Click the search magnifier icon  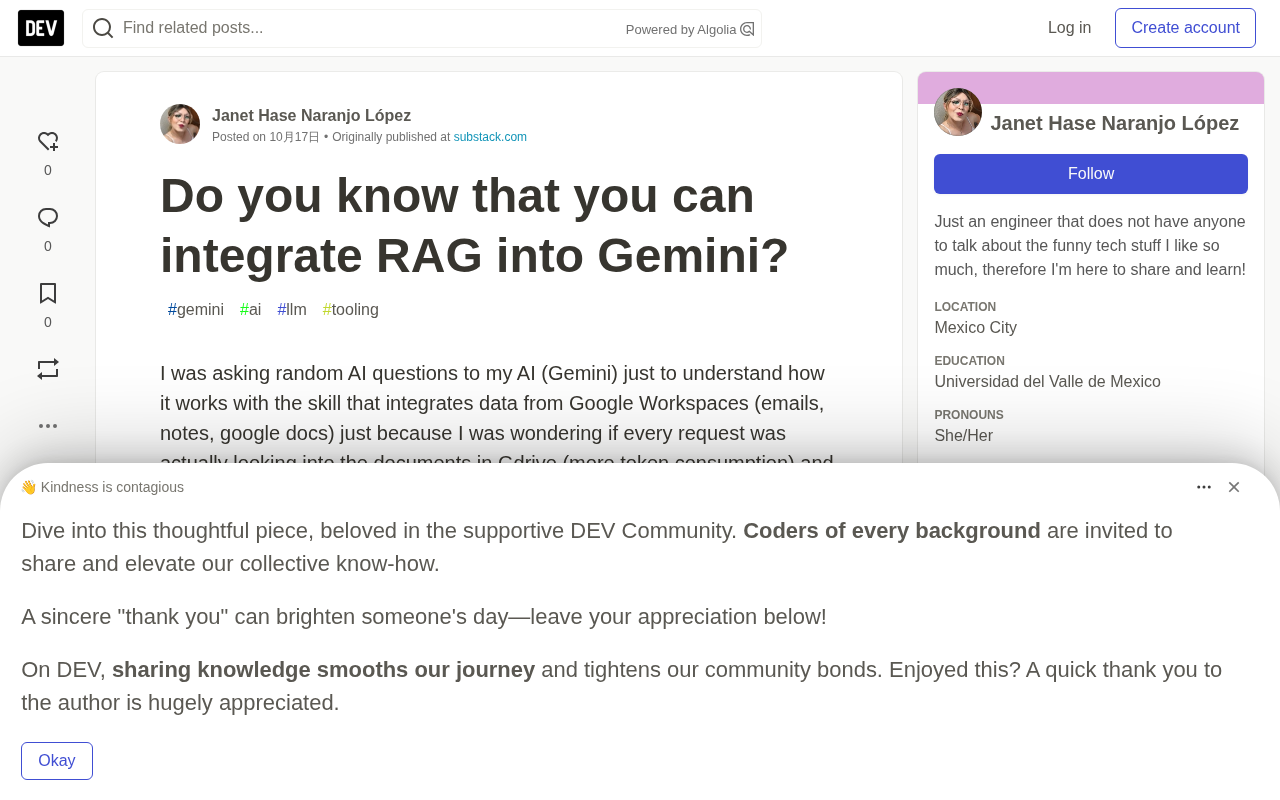pos(103,28)
